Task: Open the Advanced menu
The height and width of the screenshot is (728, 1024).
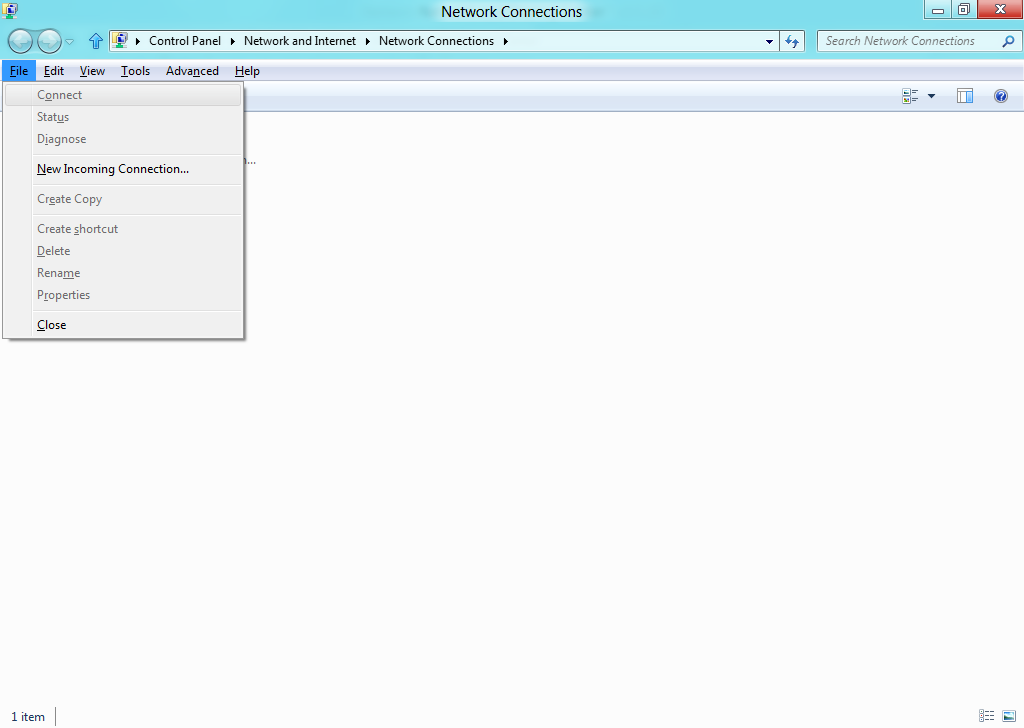Action: click(192, 71)
